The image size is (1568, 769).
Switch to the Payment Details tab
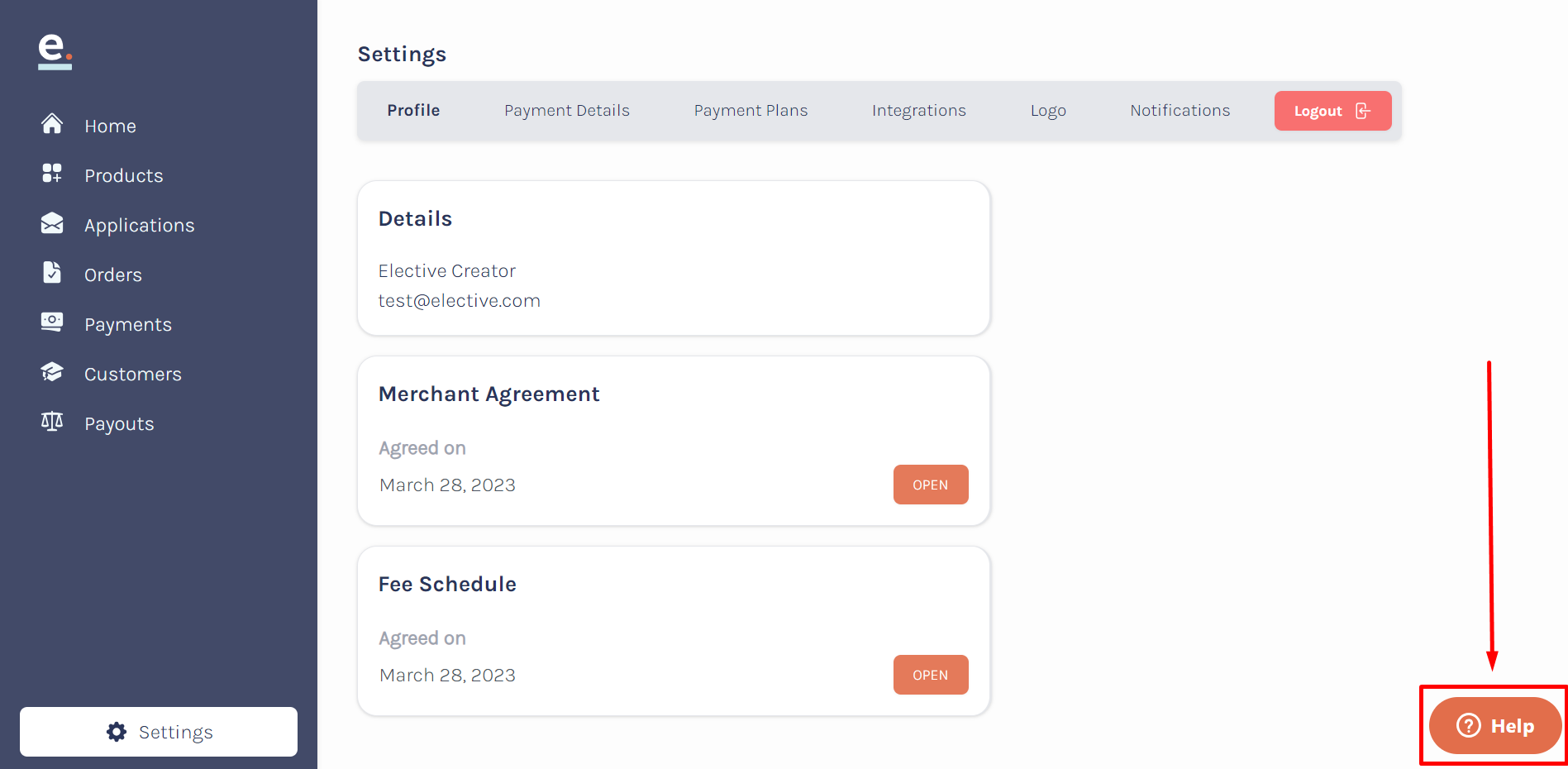click(x=567, y=111)
